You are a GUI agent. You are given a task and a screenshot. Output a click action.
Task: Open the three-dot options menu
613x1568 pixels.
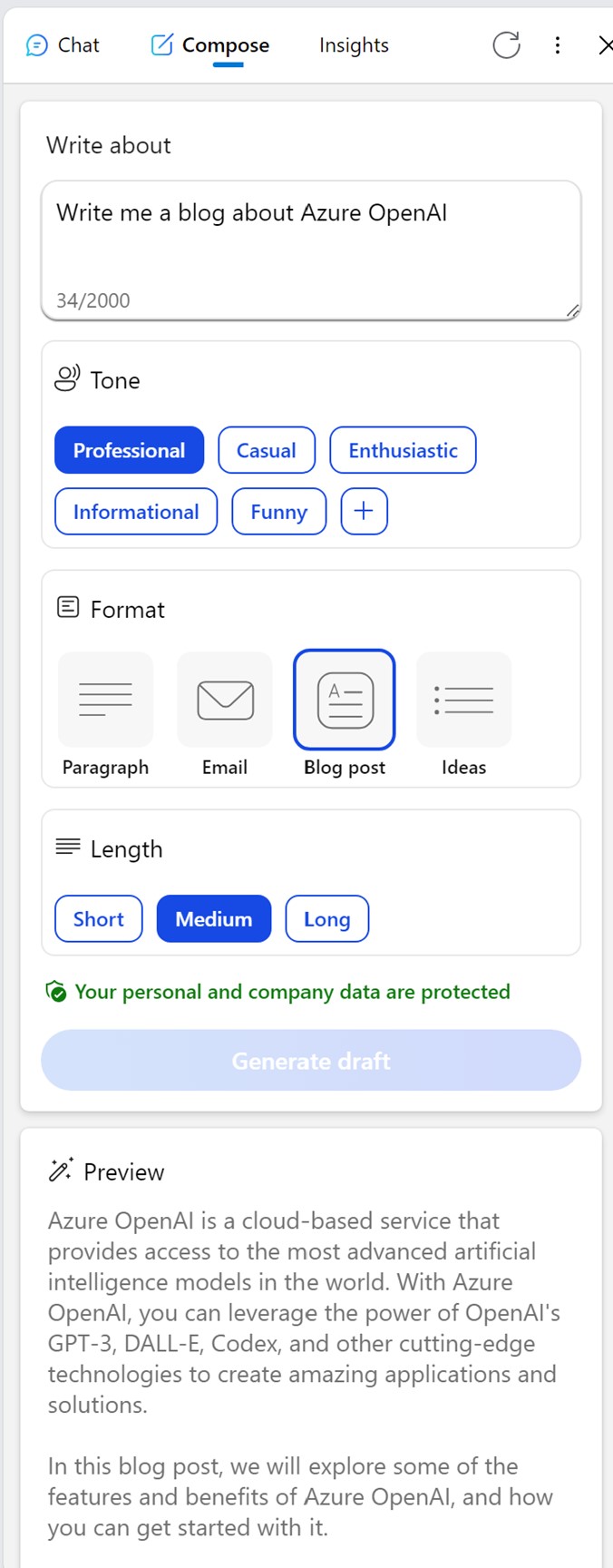click(558, 45)
